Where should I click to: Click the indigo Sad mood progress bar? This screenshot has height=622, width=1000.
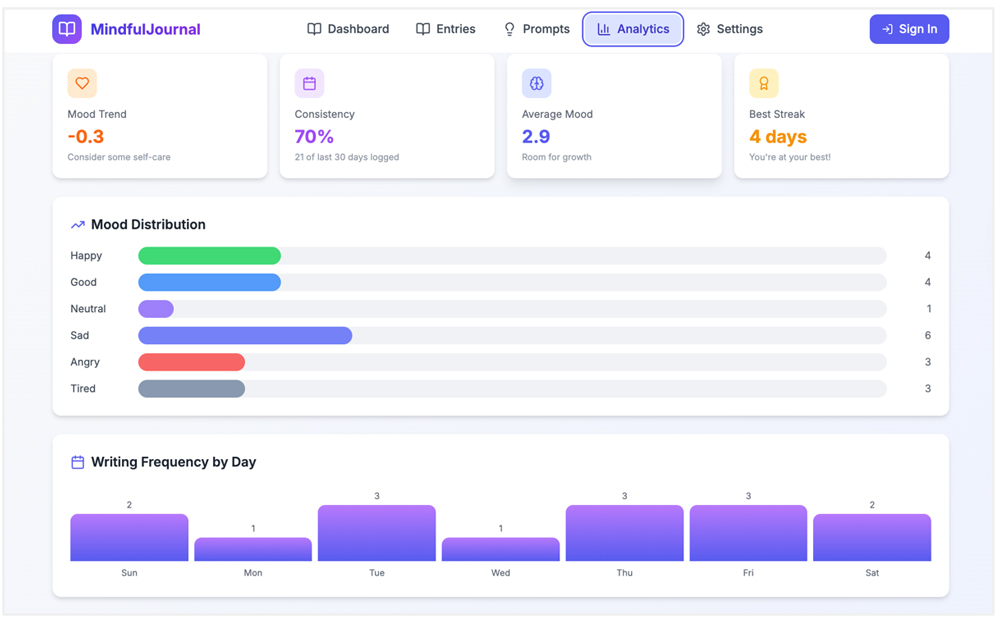click(x=245, y=336)
